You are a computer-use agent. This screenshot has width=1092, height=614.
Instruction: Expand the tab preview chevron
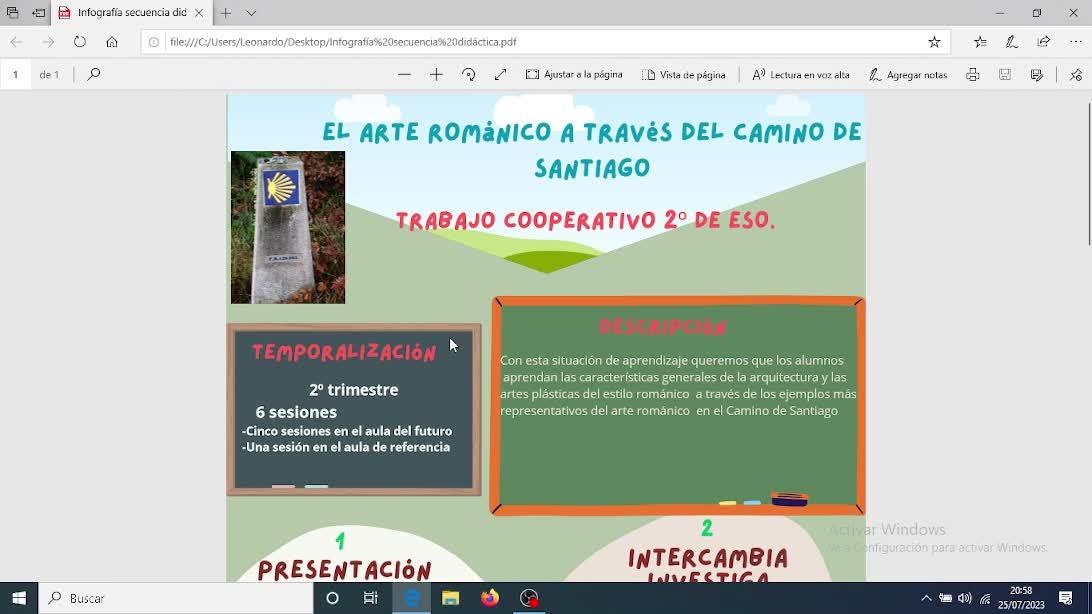[251, 13]
